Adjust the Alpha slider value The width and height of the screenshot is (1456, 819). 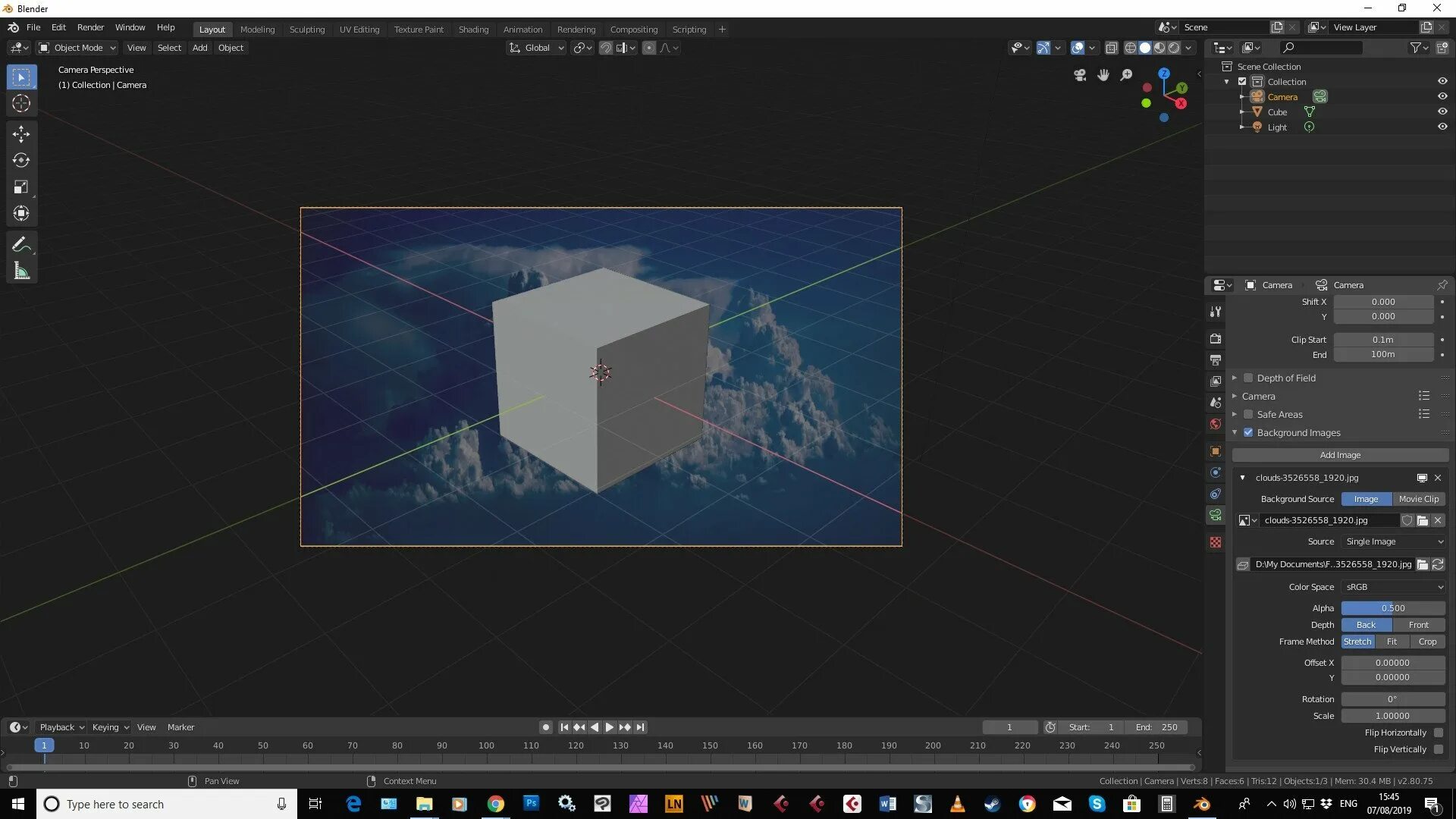(x=1392, y=608)
